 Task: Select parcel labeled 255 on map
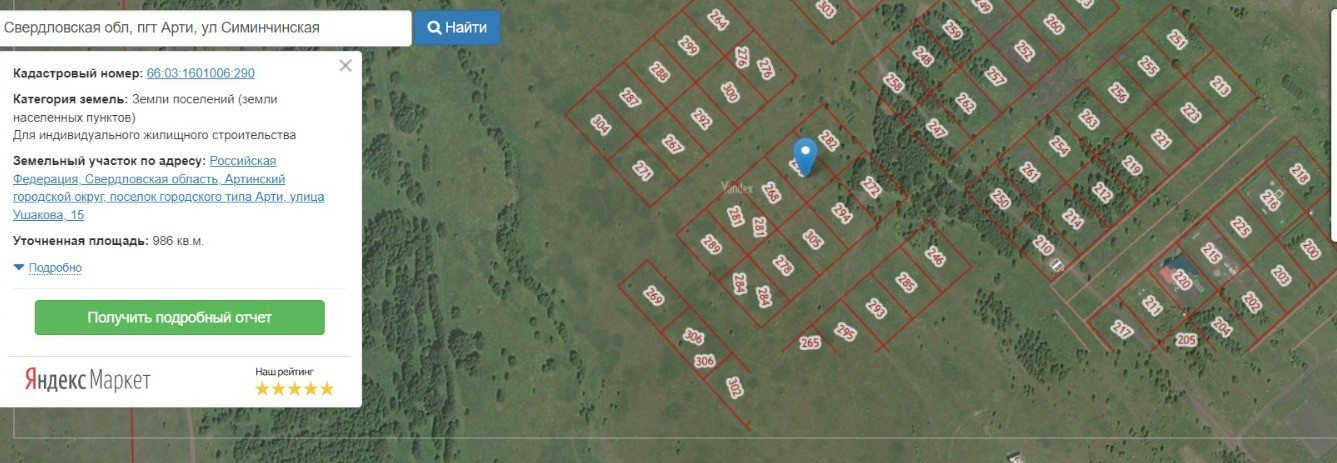[x=1147, y=67]
